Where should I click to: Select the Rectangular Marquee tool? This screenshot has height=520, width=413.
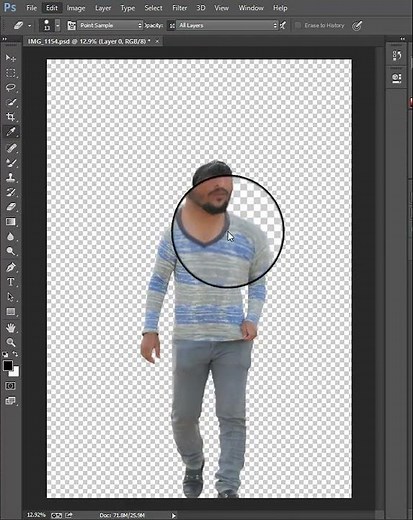tap(10, 73)
